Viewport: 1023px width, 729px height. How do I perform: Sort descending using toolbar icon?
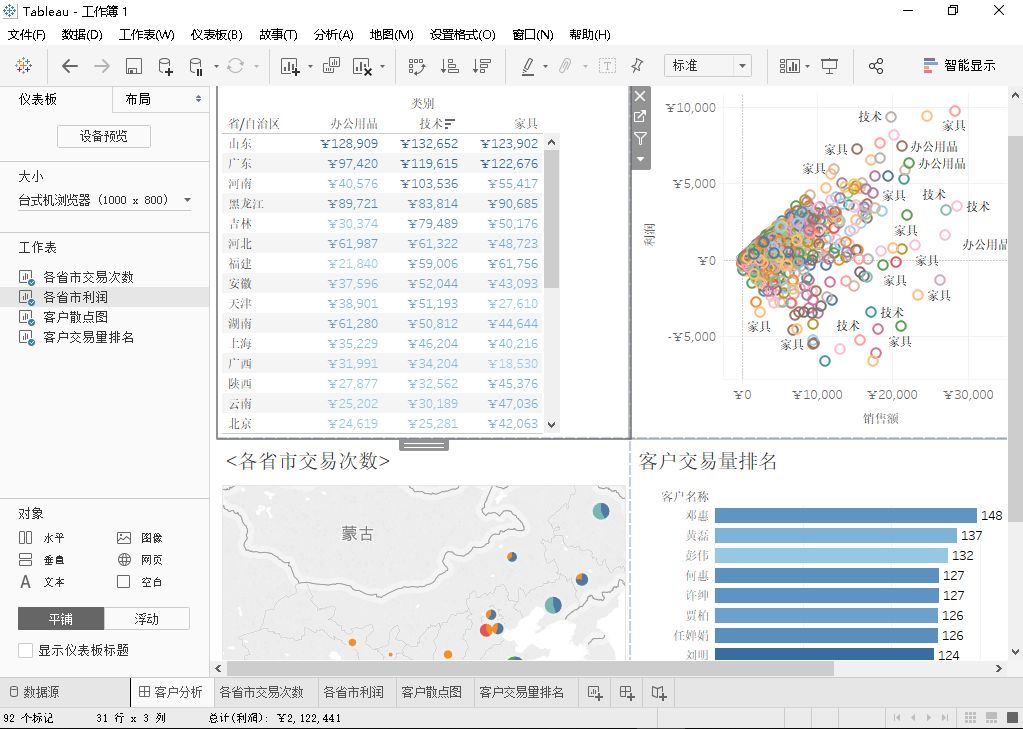[481, 66]
